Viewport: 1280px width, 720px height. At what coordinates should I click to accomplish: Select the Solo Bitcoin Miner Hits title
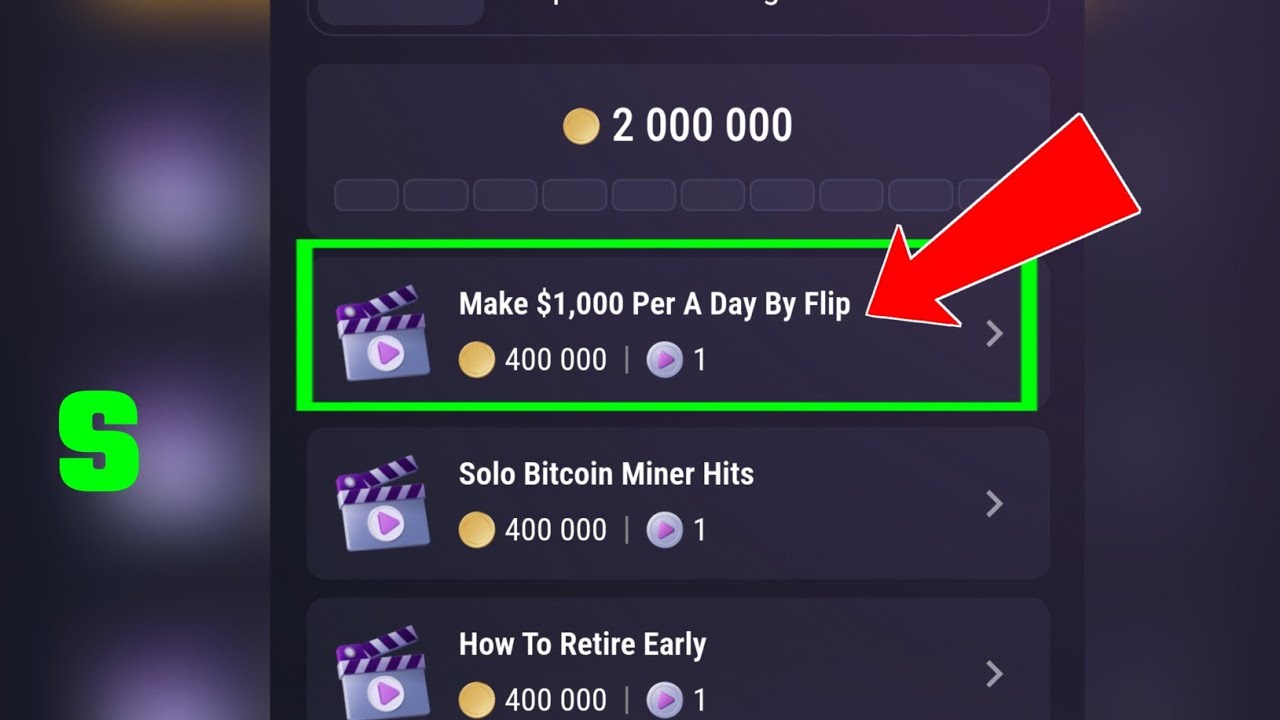coord(606,473)
